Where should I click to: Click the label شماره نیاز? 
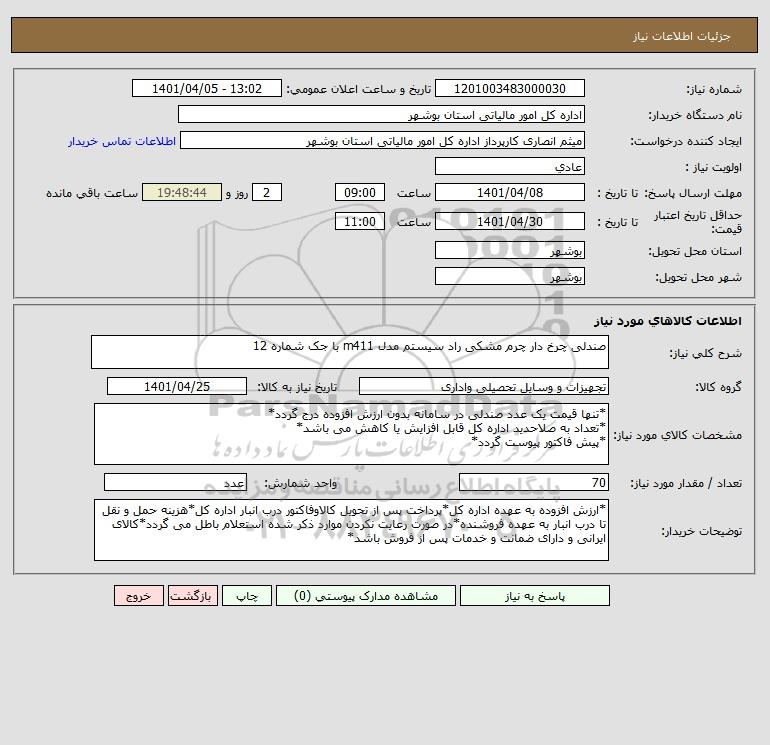pos(714,89)
